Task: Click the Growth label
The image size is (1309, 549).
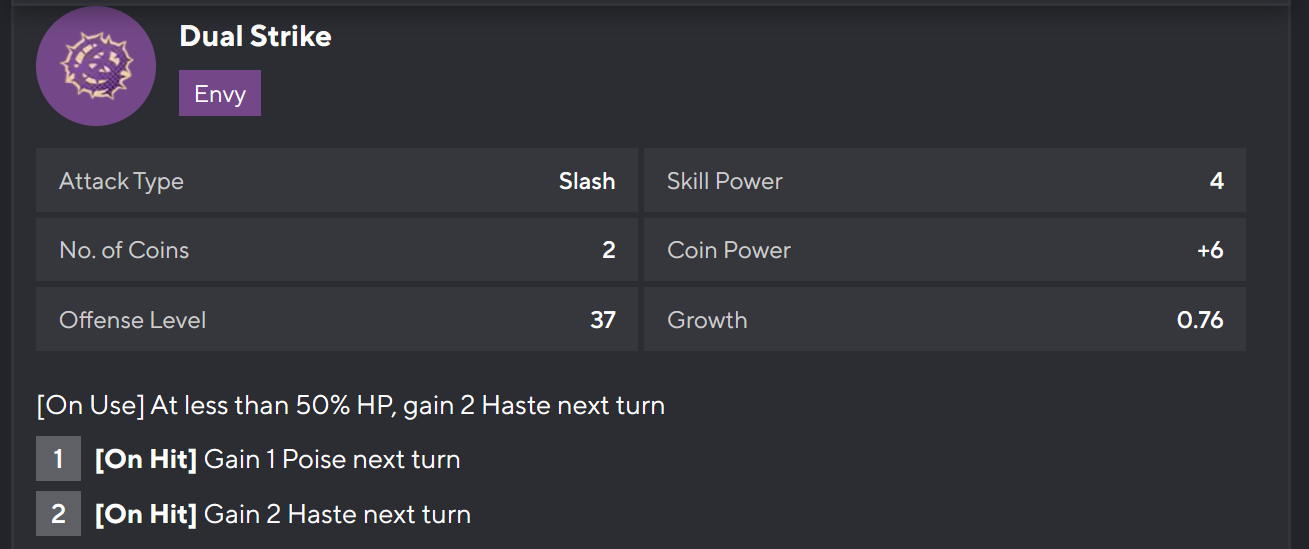Action: click(x=707, y=320)
